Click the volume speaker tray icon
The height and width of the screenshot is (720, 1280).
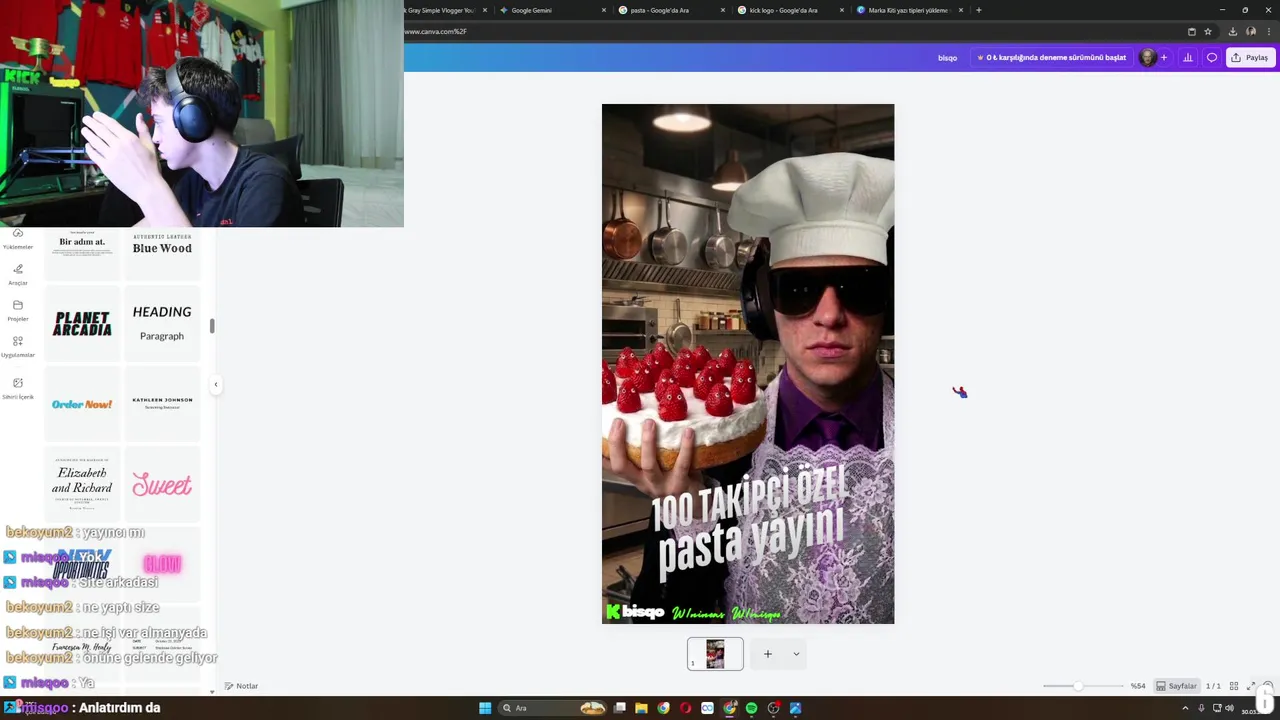[1229, 708]
